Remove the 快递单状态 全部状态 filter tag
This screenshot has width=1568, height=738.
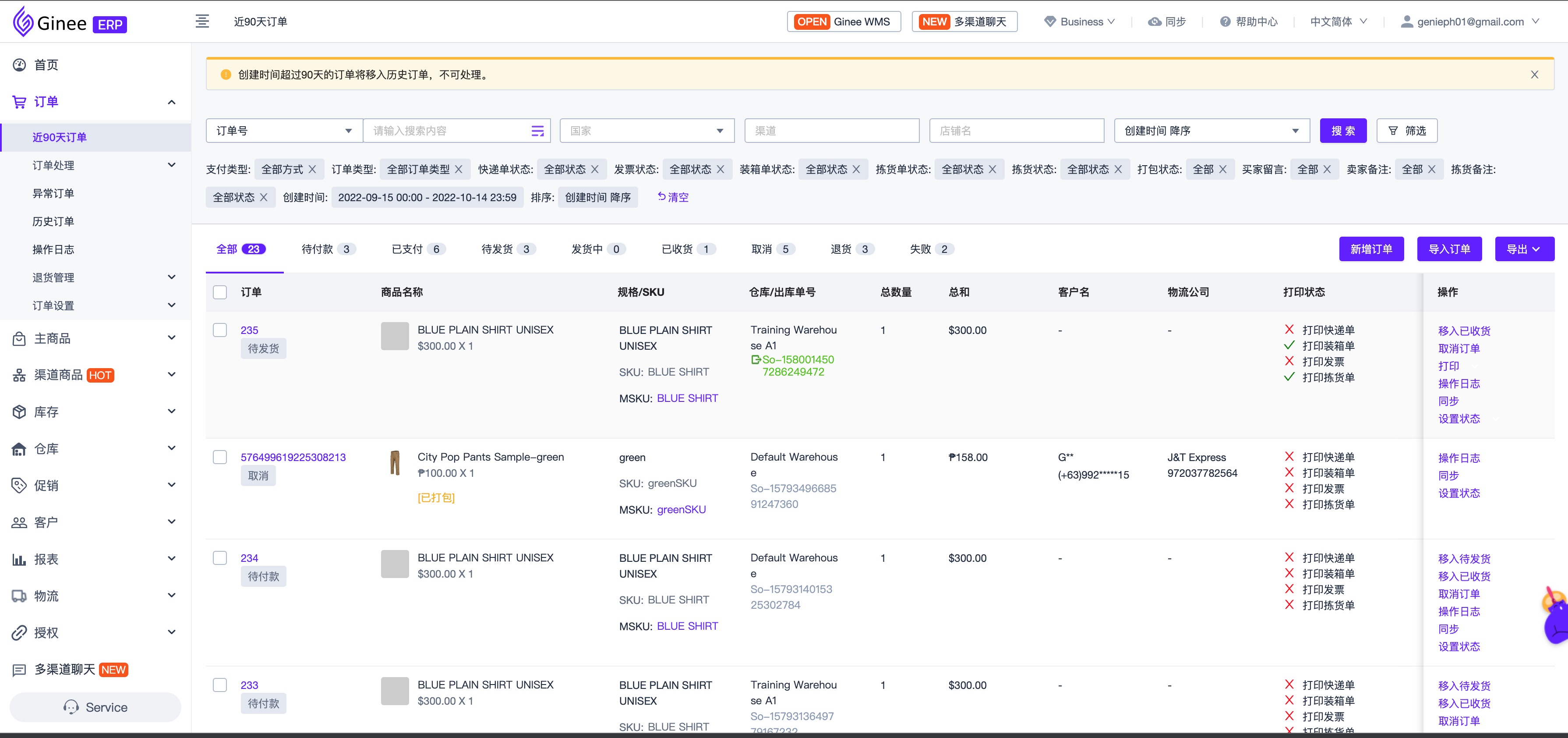595,169
